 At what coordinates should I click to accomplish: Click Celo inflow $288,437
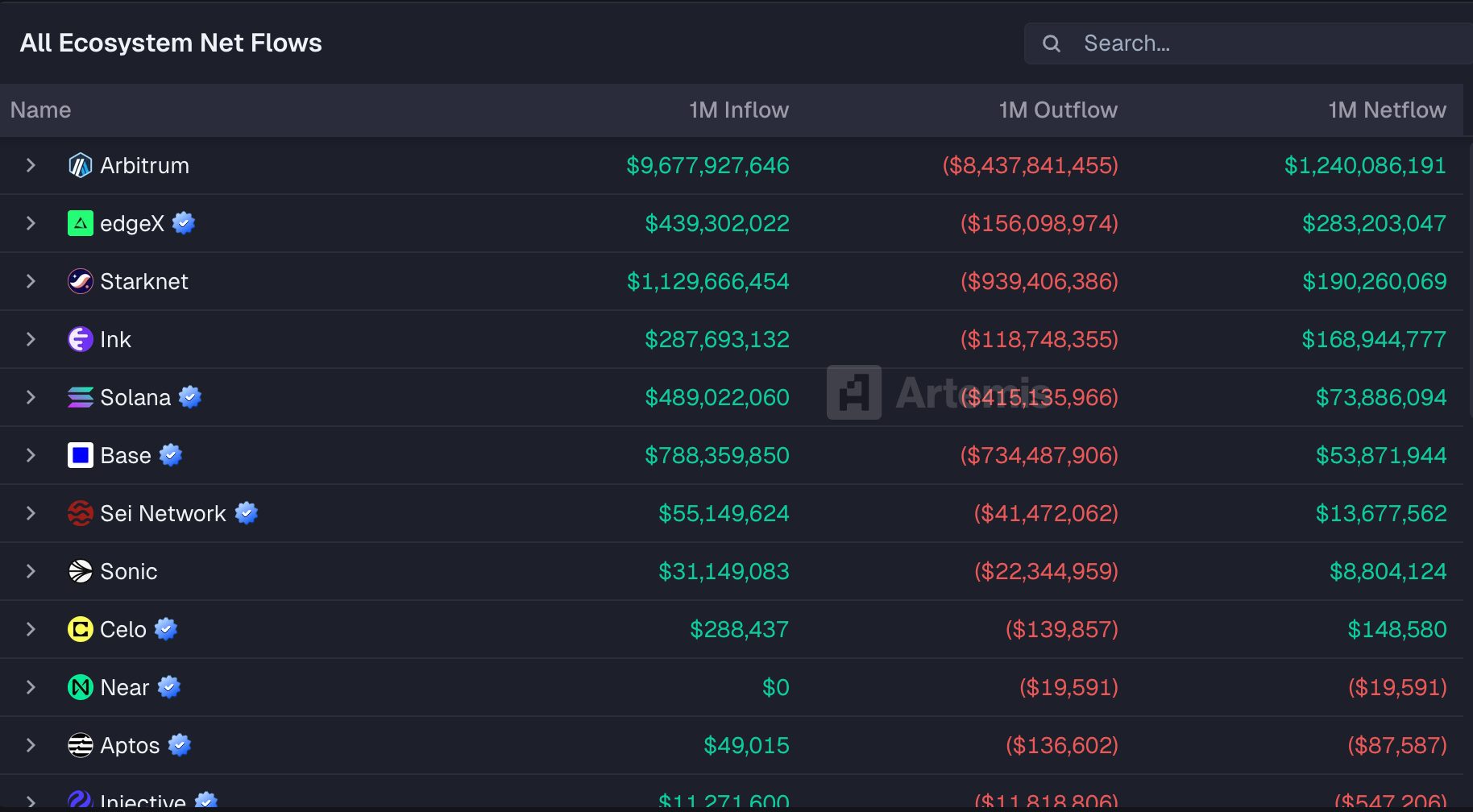pos(739,630)
